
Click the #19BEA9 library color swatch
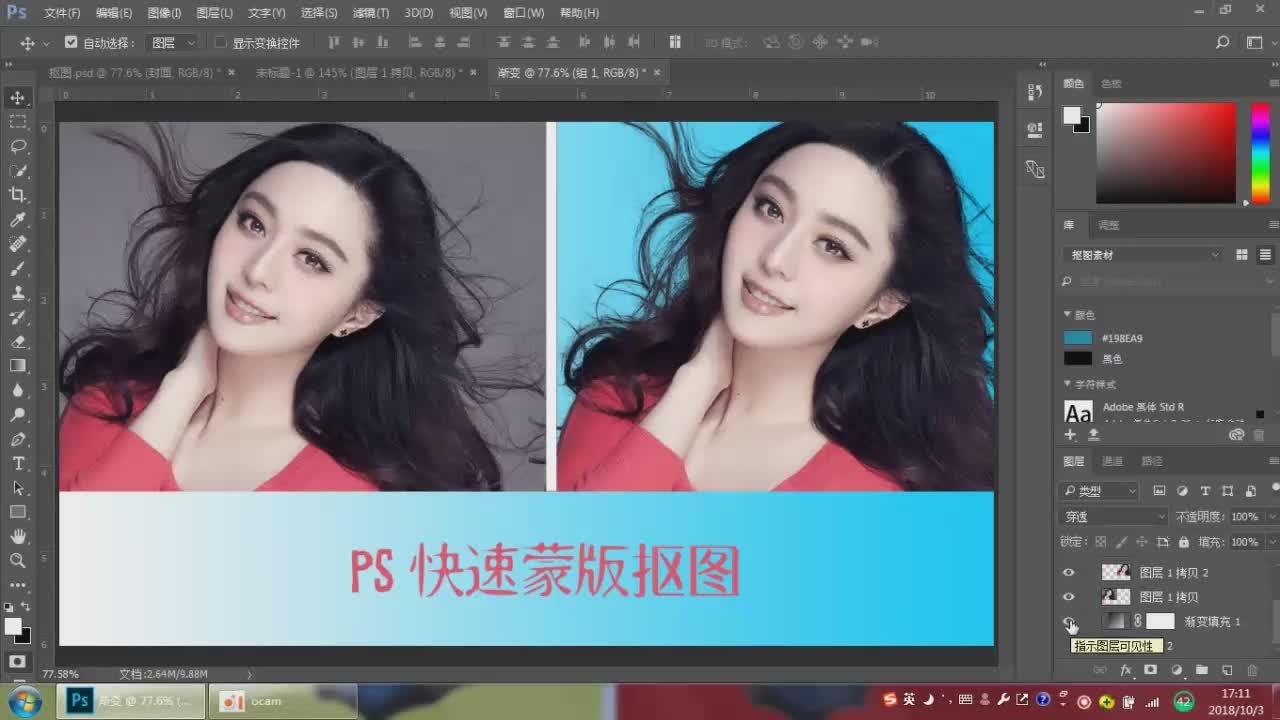coord(1078,338)
